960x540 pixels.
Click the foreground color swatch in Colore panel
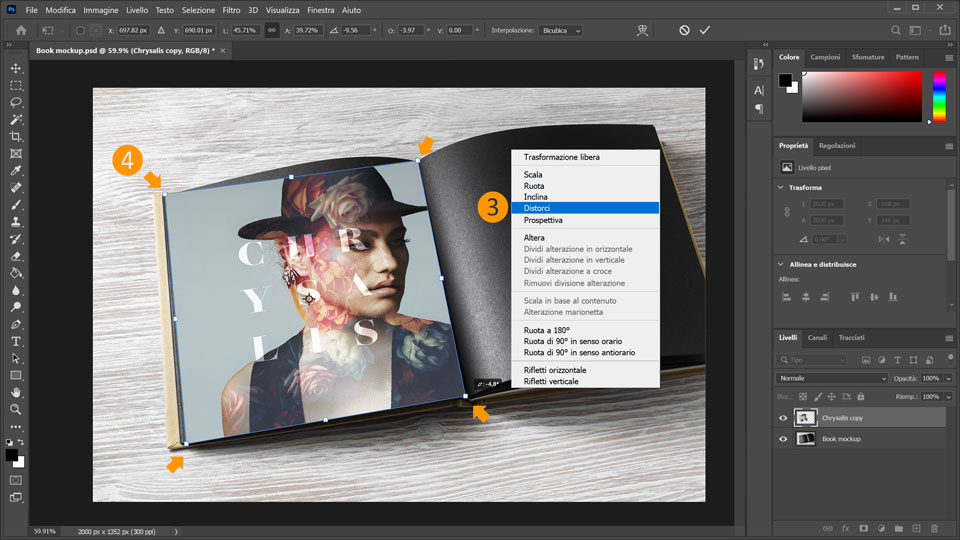(785, 80)
